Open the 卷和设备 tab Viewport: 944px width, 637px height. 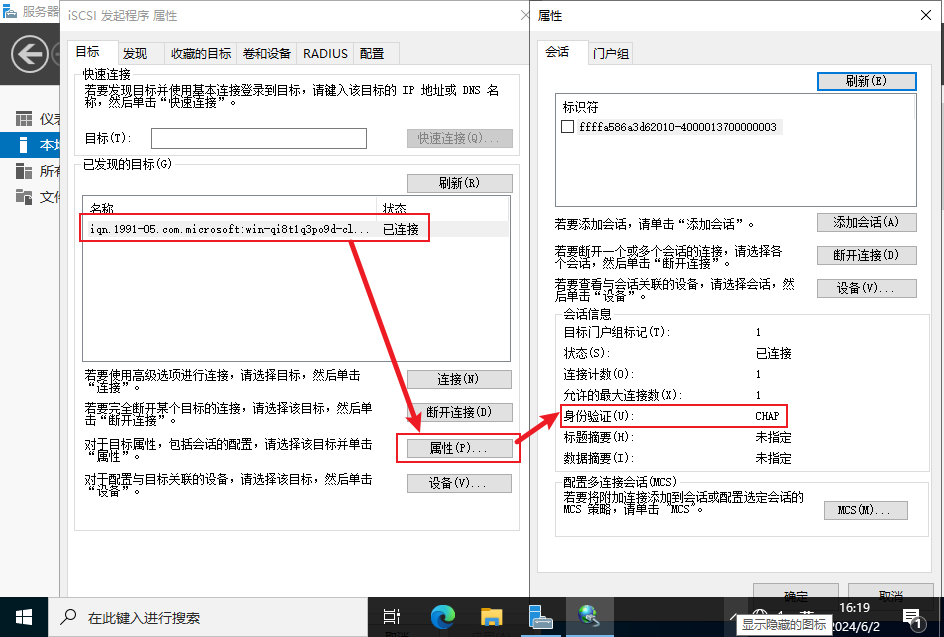point(267,53)
